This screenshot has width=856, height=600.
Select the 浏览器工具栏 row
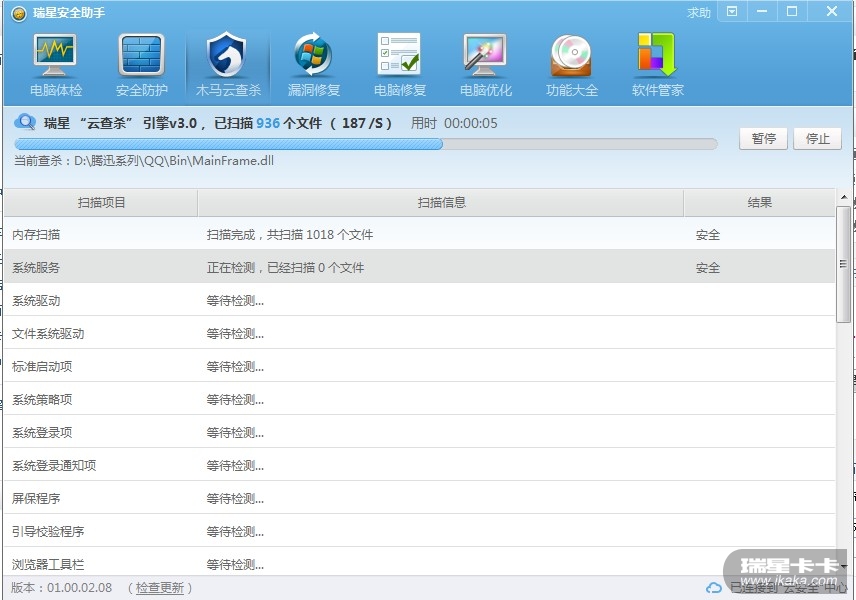pyautogui.click(x=420, y=562)
